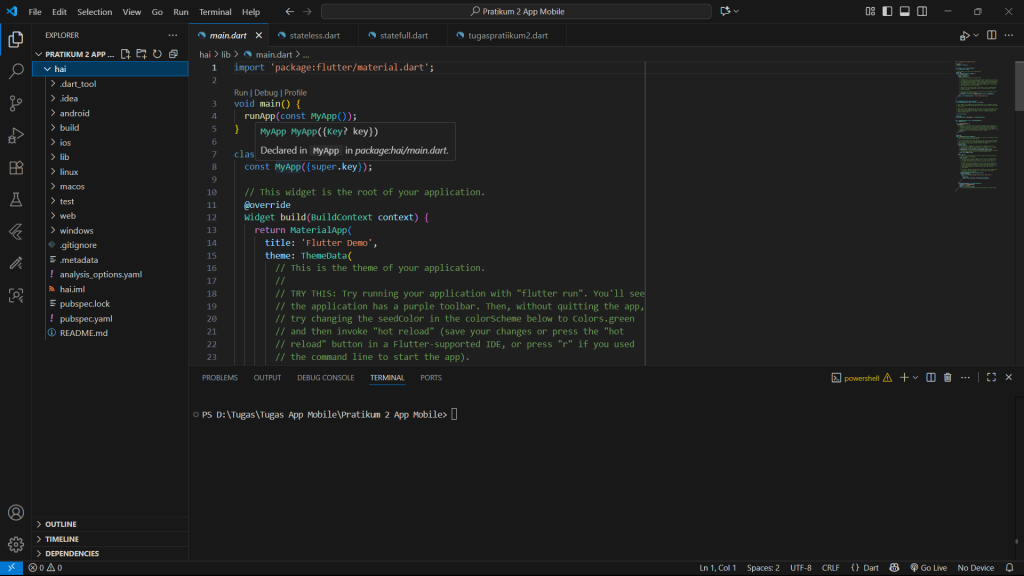Open the Run and Debug view
This screenshot has width=1024, height=576.
pos(16,135)
